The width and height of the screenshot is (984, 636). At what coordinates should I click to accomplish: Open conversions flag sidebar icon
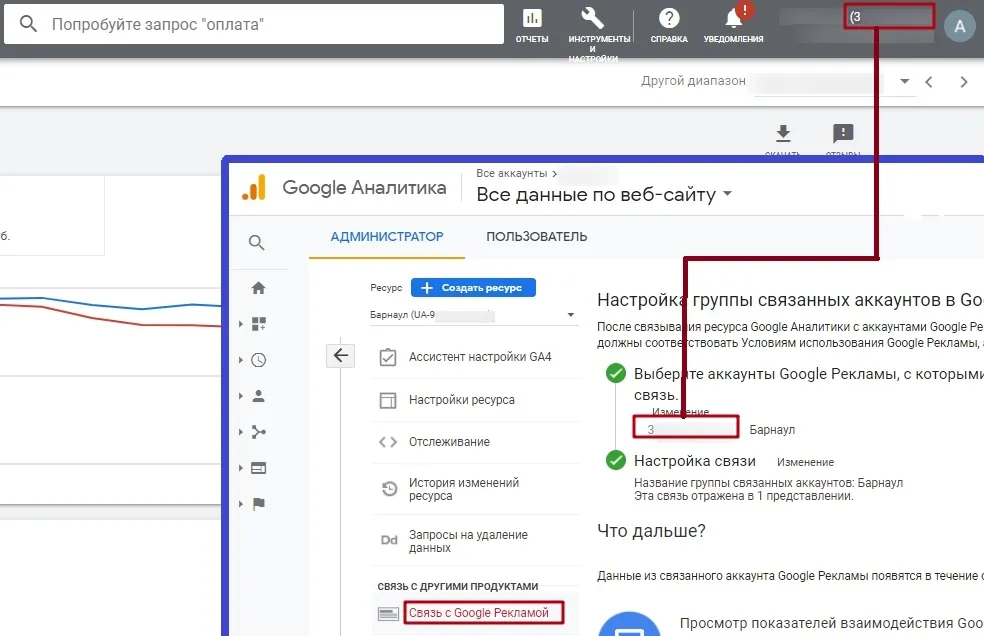point(259,504)
